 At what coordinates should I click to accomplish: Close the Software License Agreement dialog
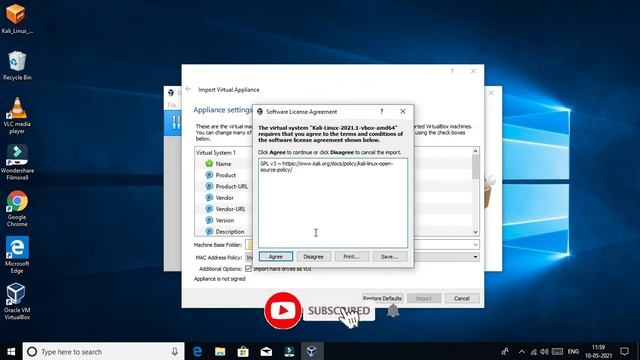[403, 111]
